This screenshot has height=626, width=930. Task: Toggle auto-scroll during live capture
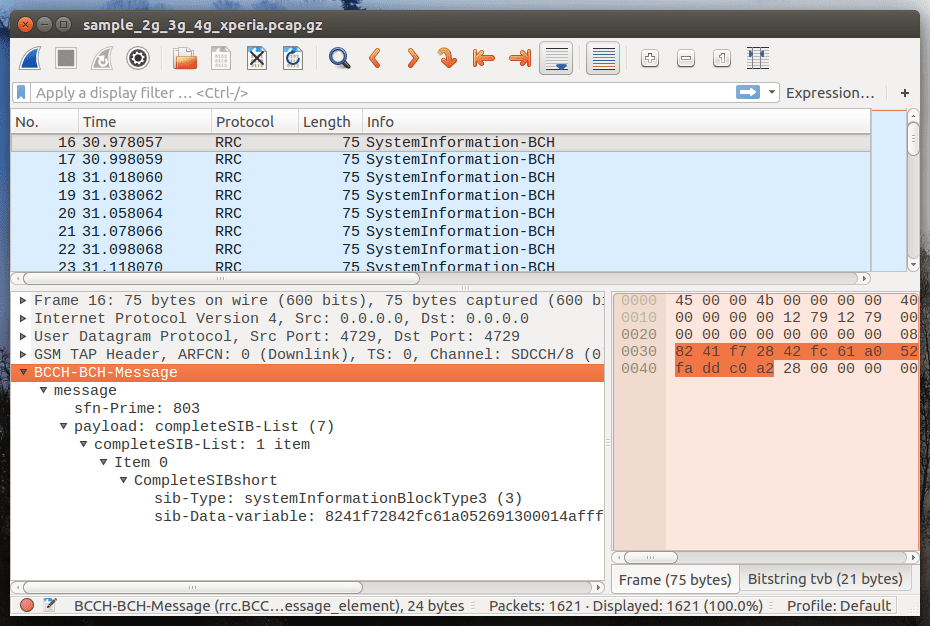pos(556,58)
